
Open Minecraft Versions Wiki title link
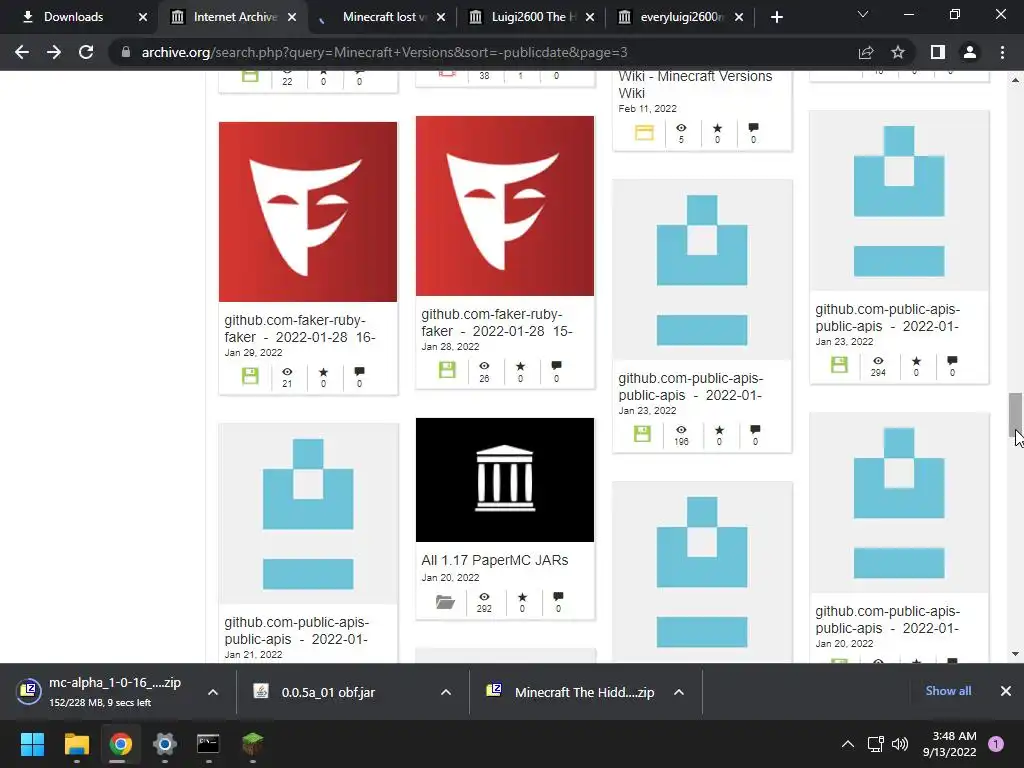tap(695, 84)
